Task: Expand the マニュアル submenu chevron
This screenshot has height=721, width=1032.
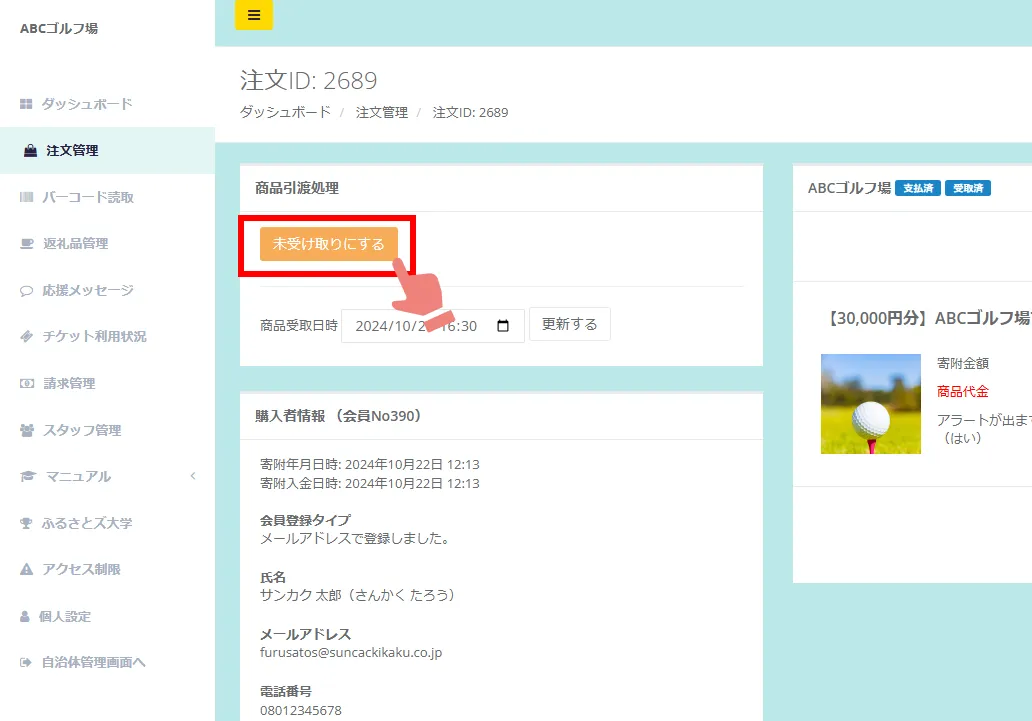Action: pyautogui.click(x=193, y=476)
